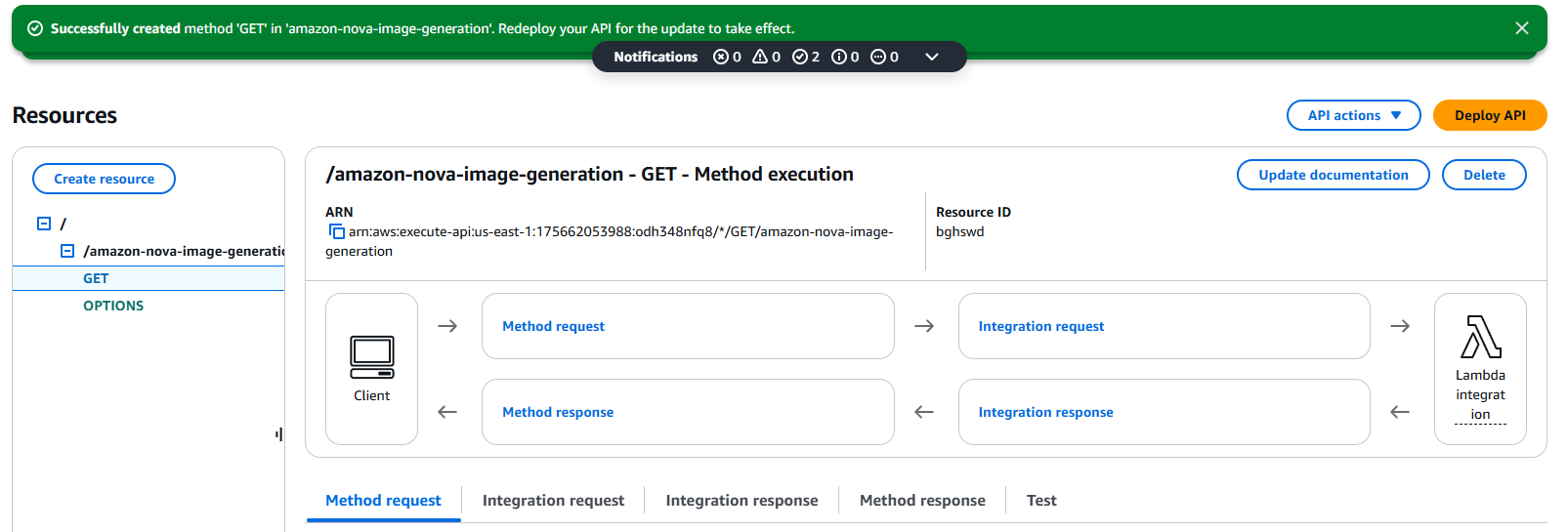The image size is (1568, 532).
Task: Switch to Integration response tab
Action: pos(742,500)
